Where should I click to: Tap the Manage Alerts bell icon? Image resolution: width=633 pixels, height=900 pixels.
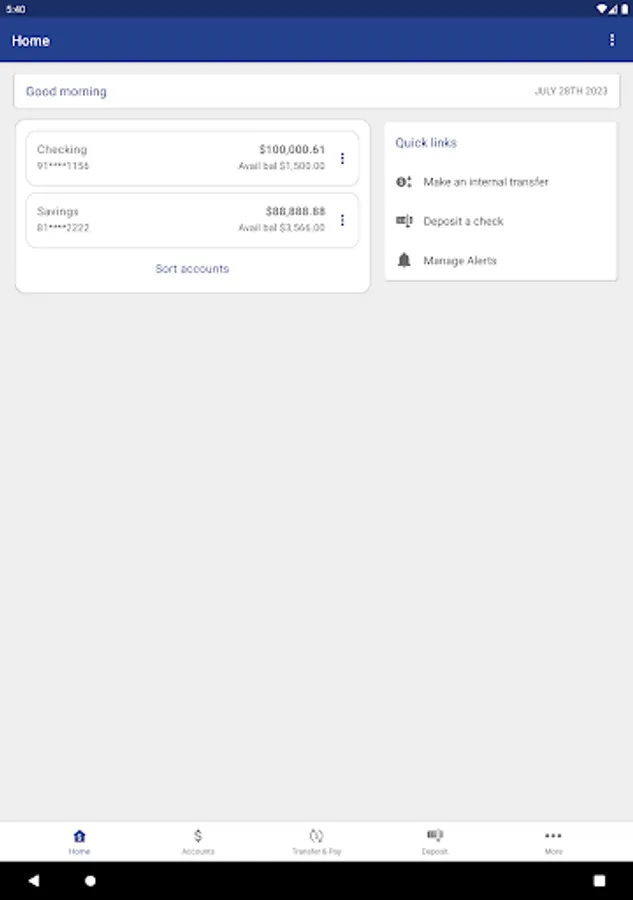click(x=404, y=260)
